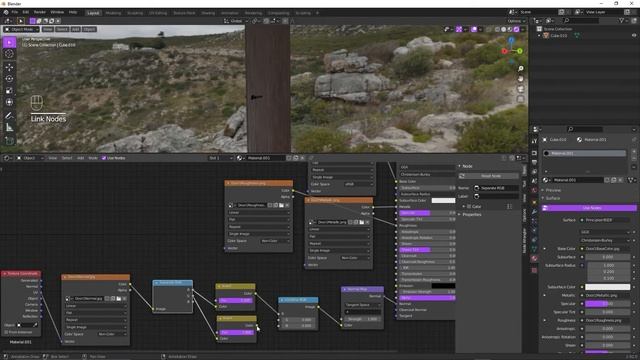The width and height of the screenshot is (640, 360).
Task: Select the Move tool in viewport toolbar
Action: tap(9, 67)
